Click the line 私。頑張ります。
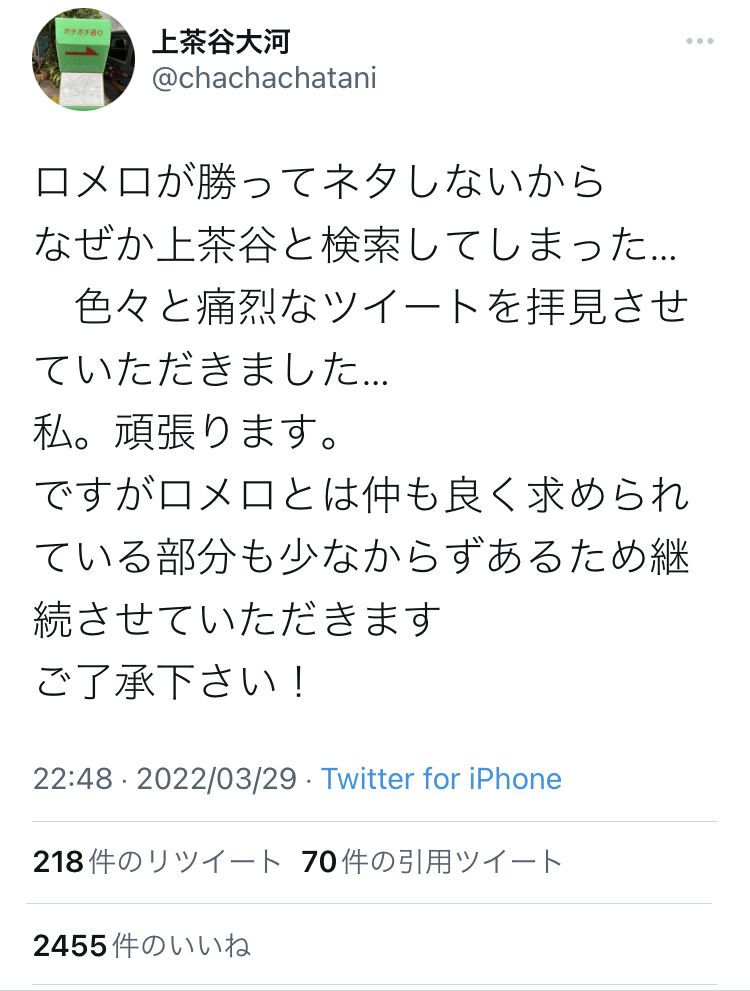750x991 pixels. coord(186,432)
